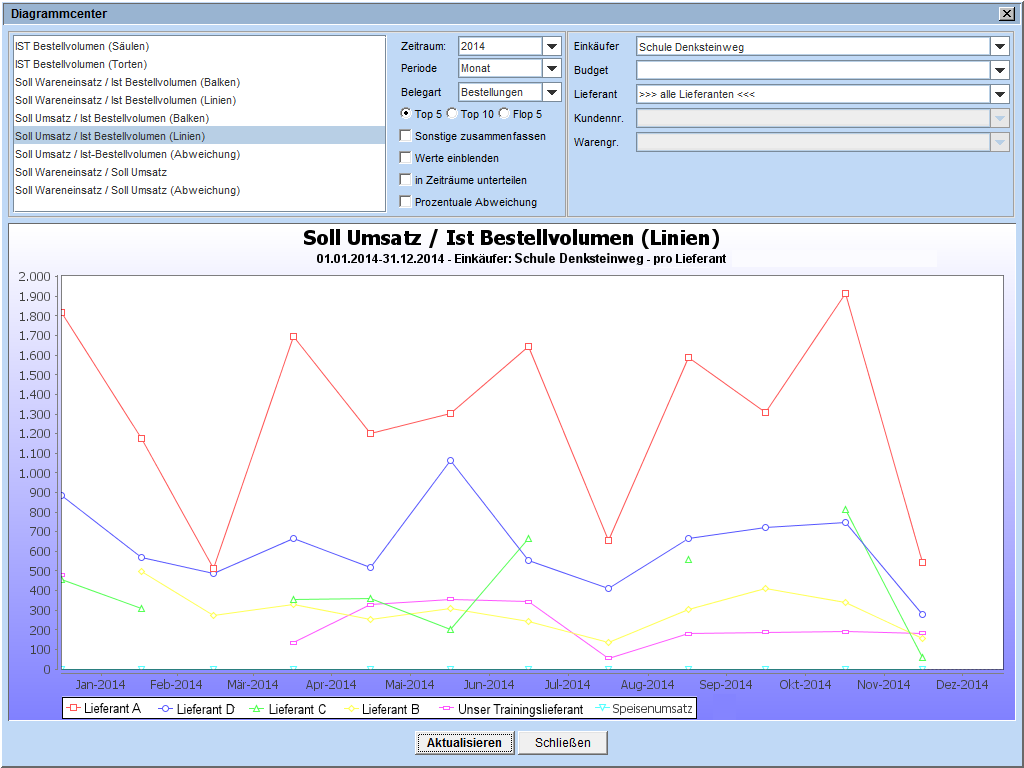Choose Soll Wareneinsatz / Soll Umsatz entry
This screenshot has width=1024, height=768.
coord(91,172)
